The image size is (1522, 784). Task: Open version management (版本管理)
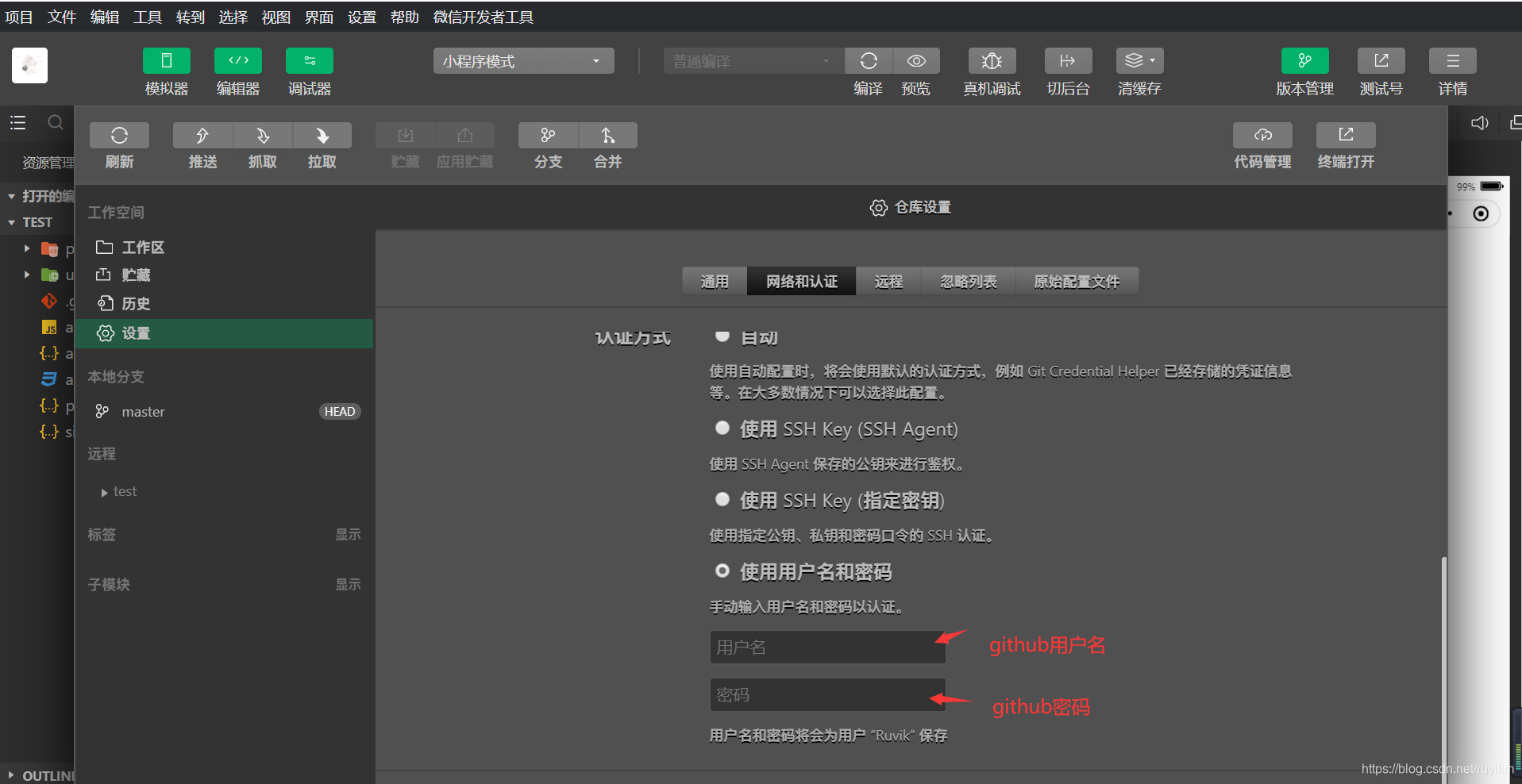[x=1304, y=61]
